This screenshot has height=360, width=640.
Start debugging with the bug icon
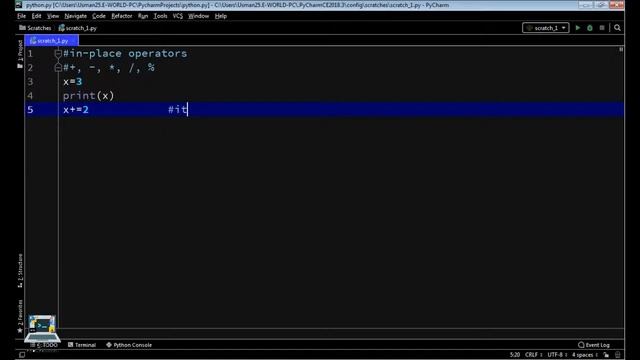click(x=590, y=28)
